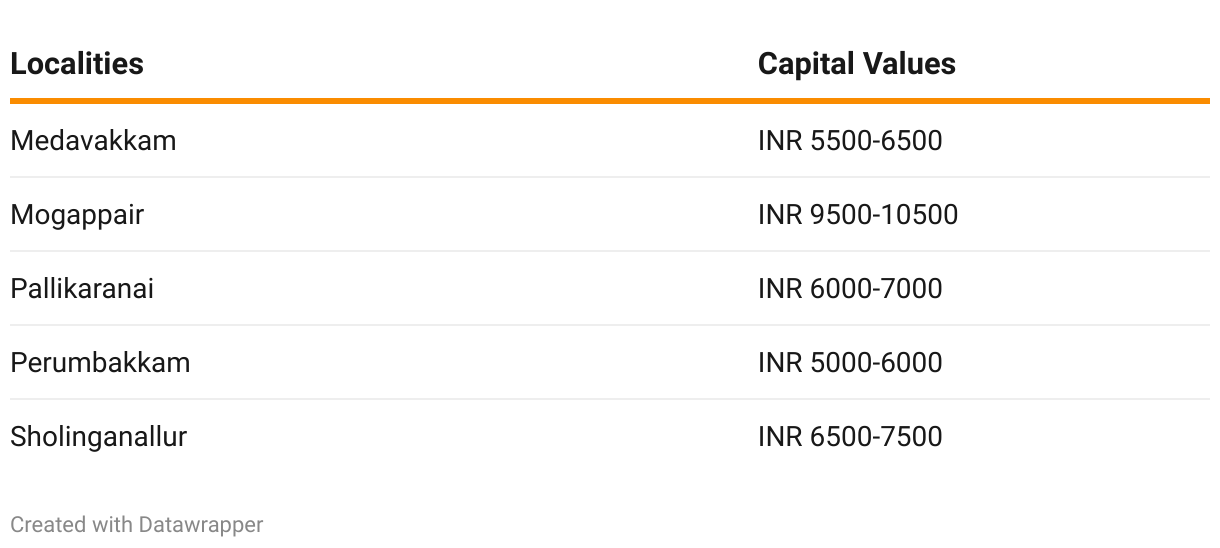
Task: Select the Medavakkam locality cell
Action: click(93, 141)
